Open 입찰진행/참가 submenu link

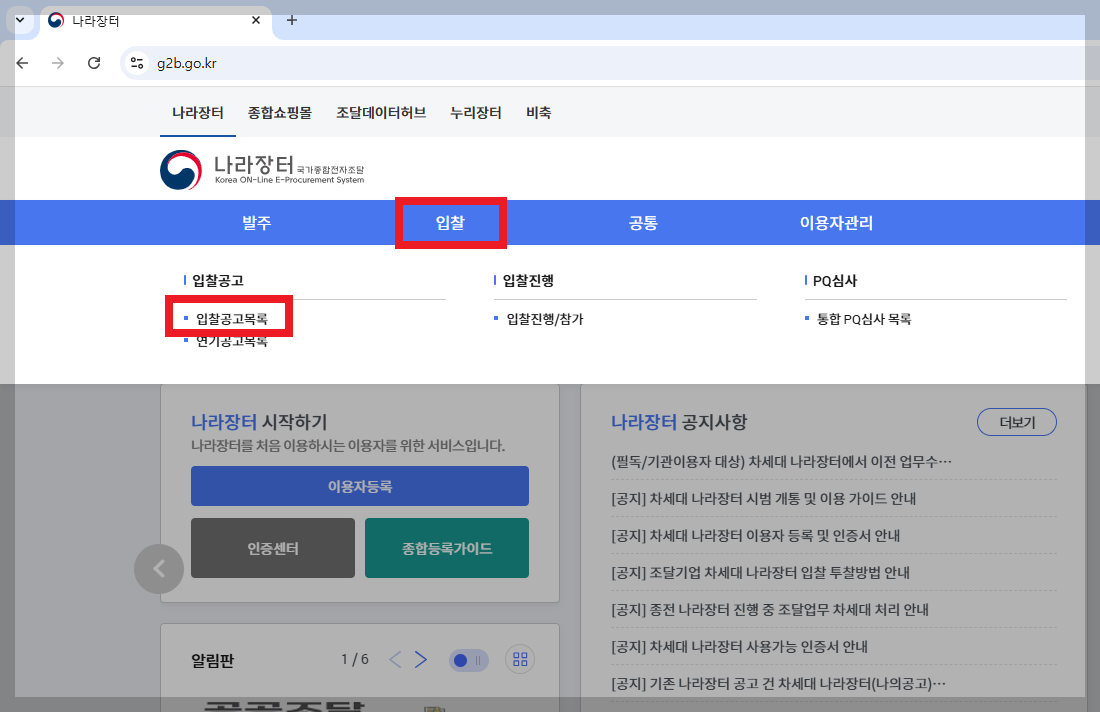click(x=545, y=319)
